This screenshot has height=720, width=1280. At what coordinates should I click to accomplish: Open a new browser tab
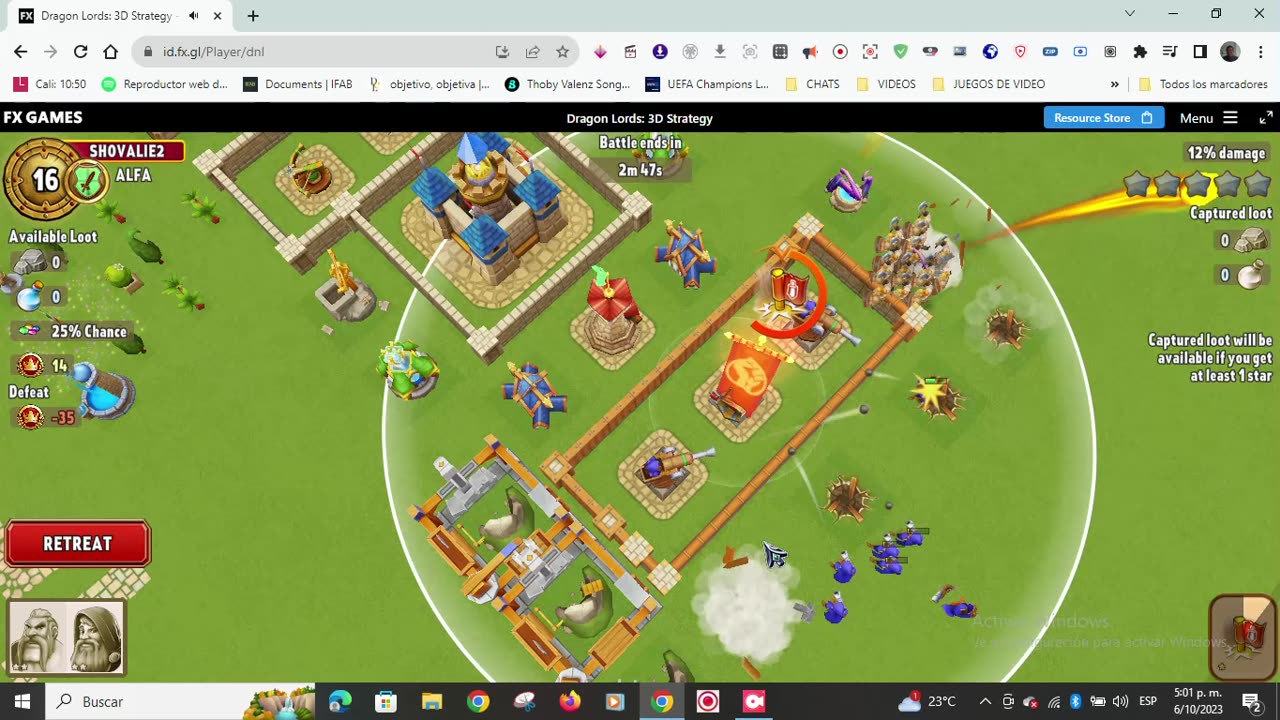(253, 16)
